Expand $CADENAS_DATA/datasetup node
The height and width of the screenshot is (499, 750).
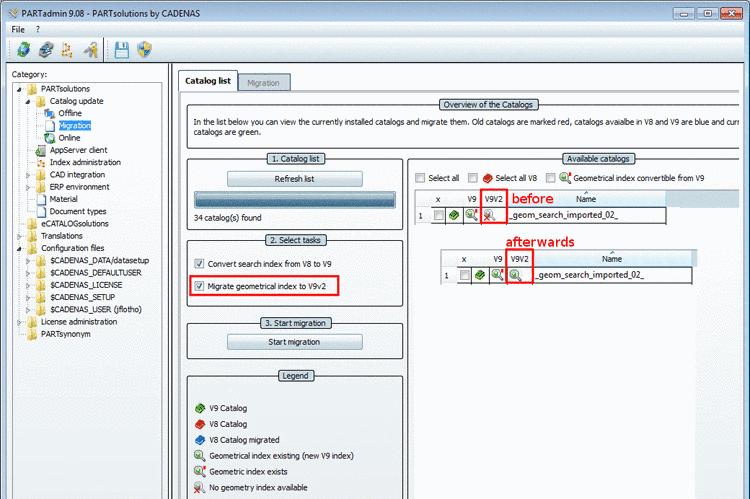coord(28,261)
